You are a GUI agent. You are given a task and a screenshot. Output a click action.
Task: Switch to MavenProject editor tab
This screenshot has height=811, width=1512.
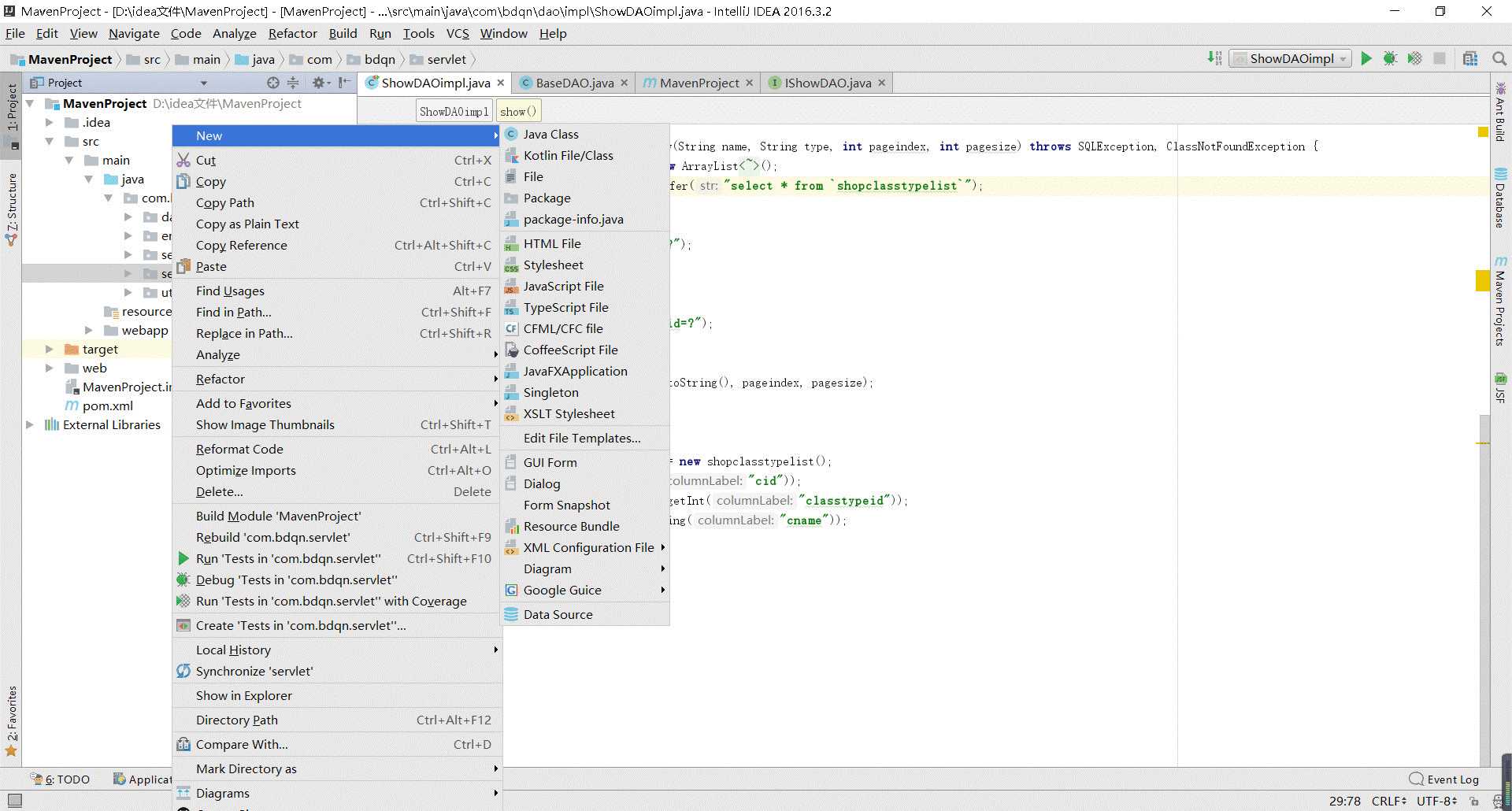699,83
